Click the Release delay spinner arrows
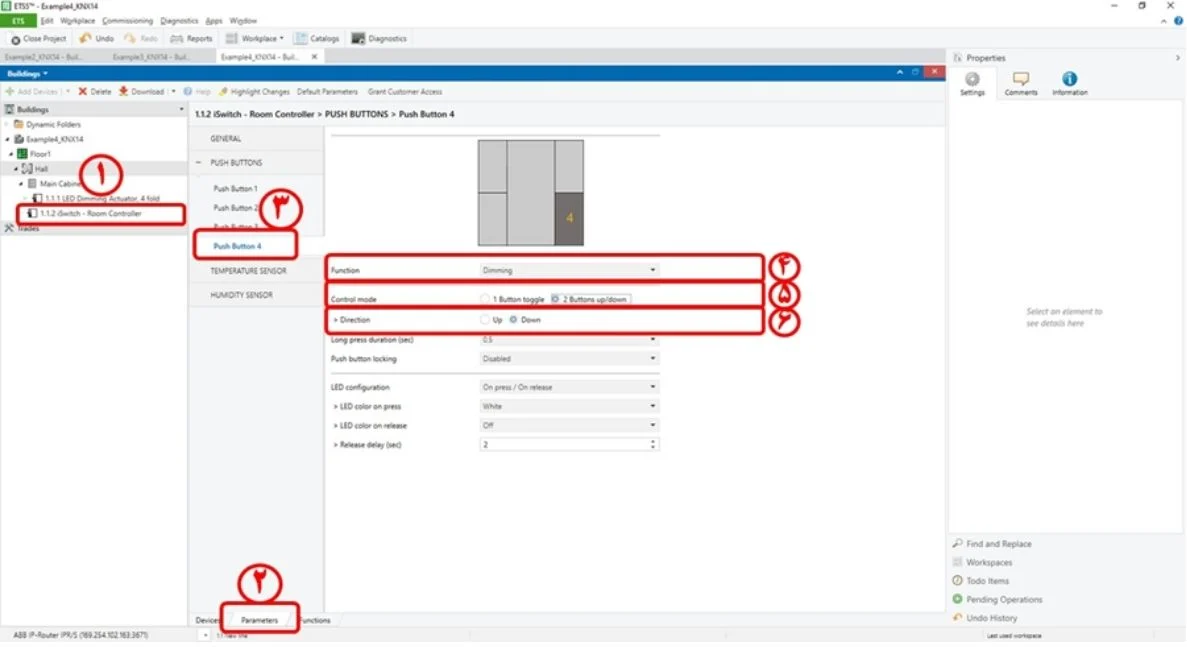The width and height of the screenshot is (1187, 647). click(653, 445)
